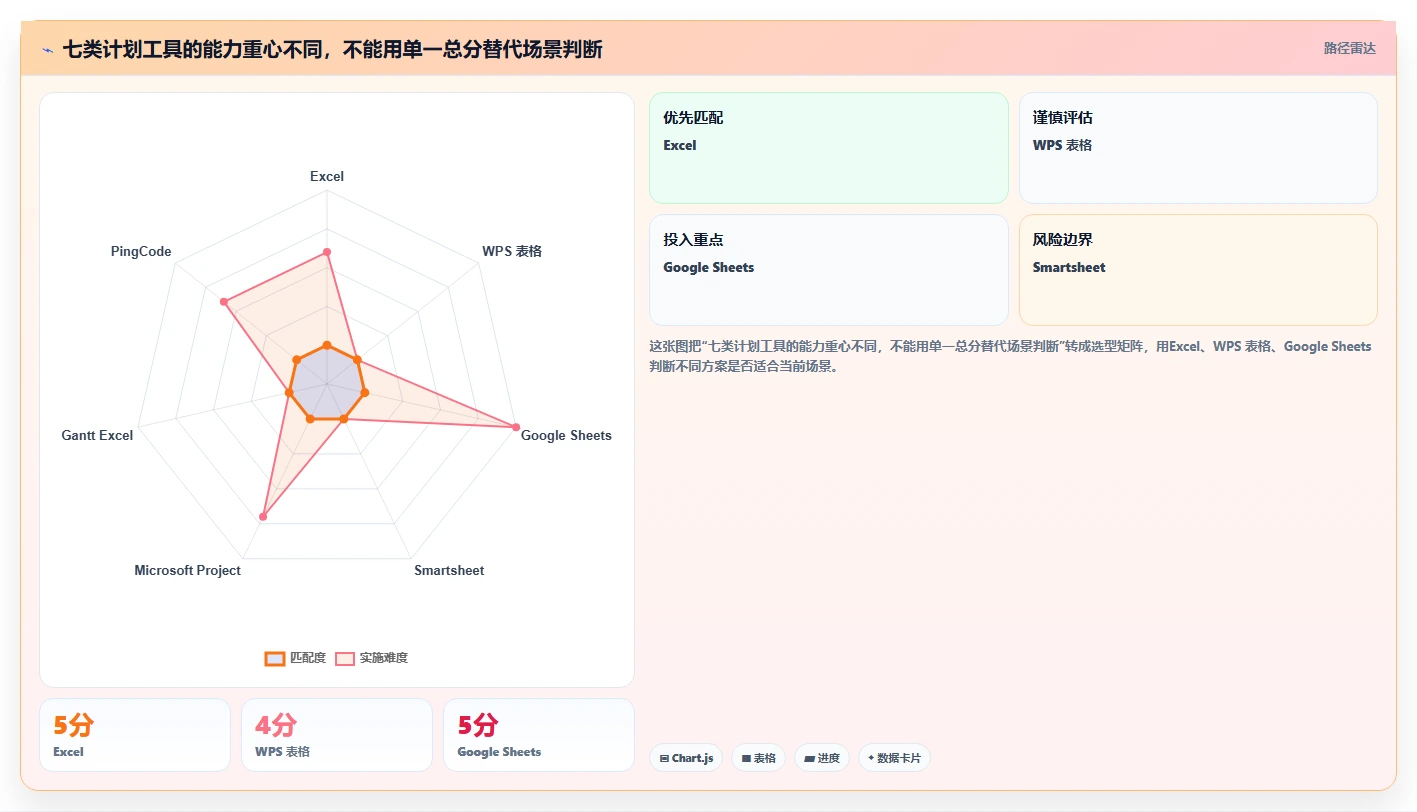Click the 进度 tag chip
The width and height of the screenshot is (1417, 812).
coord(822,758)
